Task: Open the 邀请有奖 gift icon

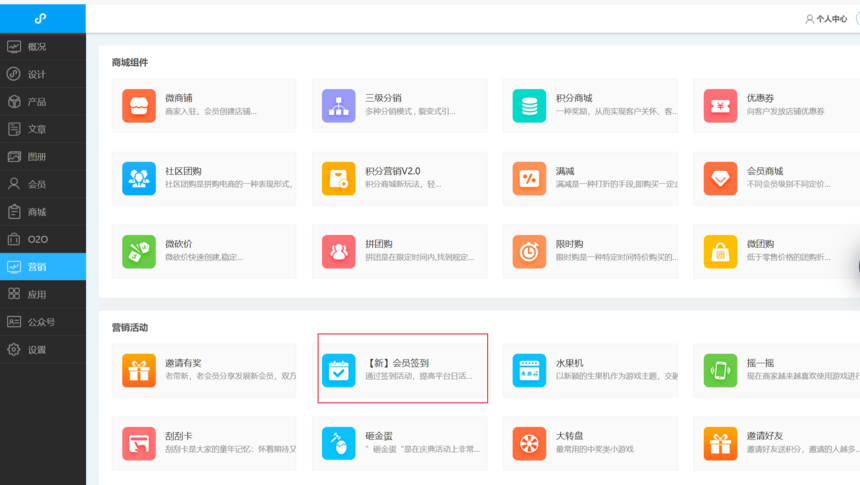Action: (139, 370)
